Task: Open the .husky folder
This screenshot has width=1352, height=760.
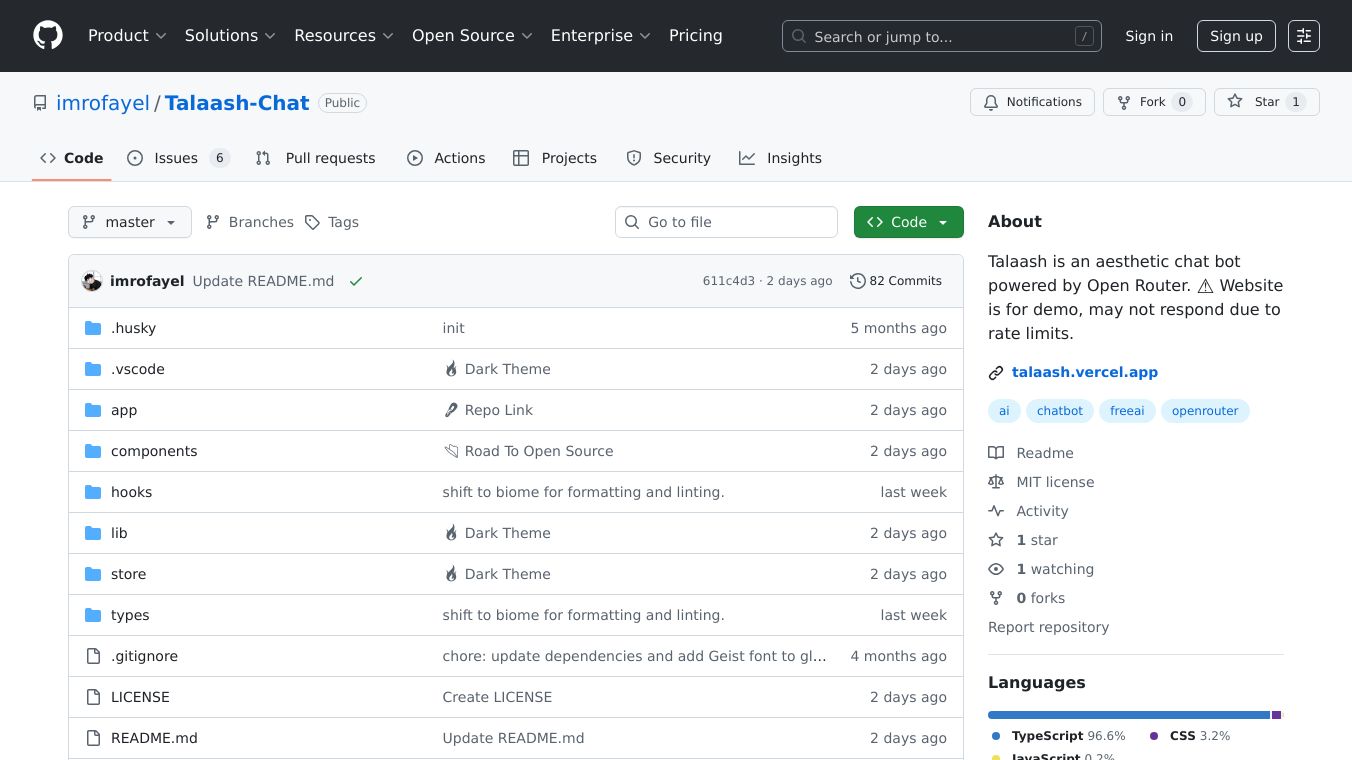Action: tap(133, 328)
